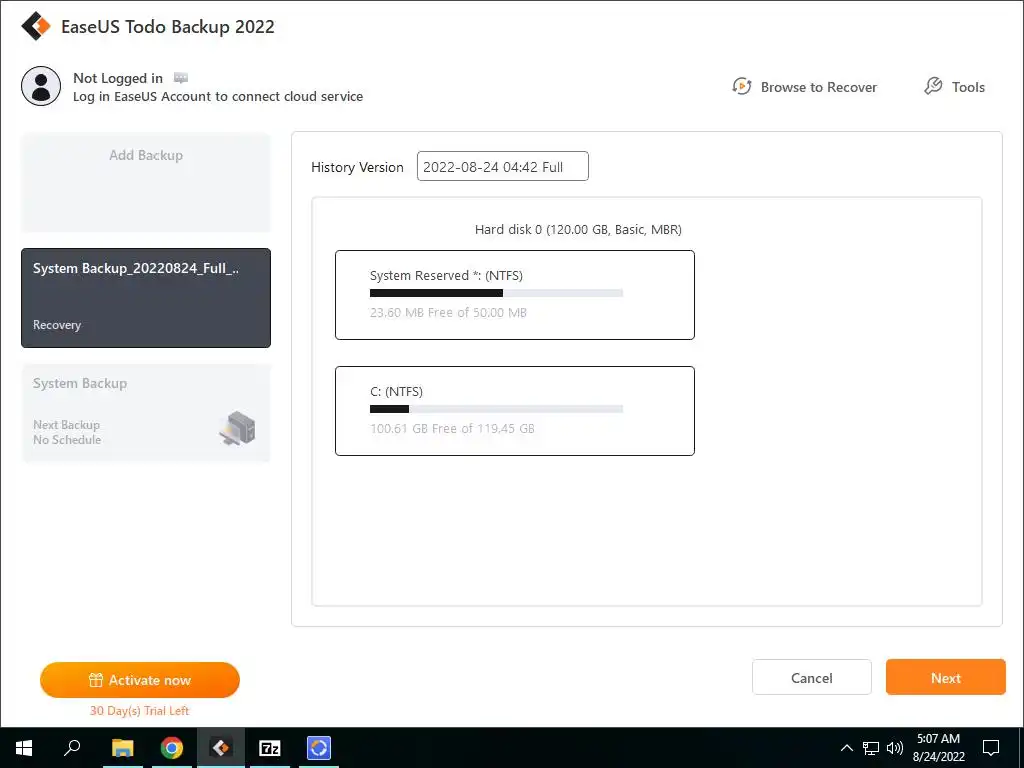Click Log in EaseUS Account link text
Screen dimensions: 1024x768
click(x=217, y=97)
